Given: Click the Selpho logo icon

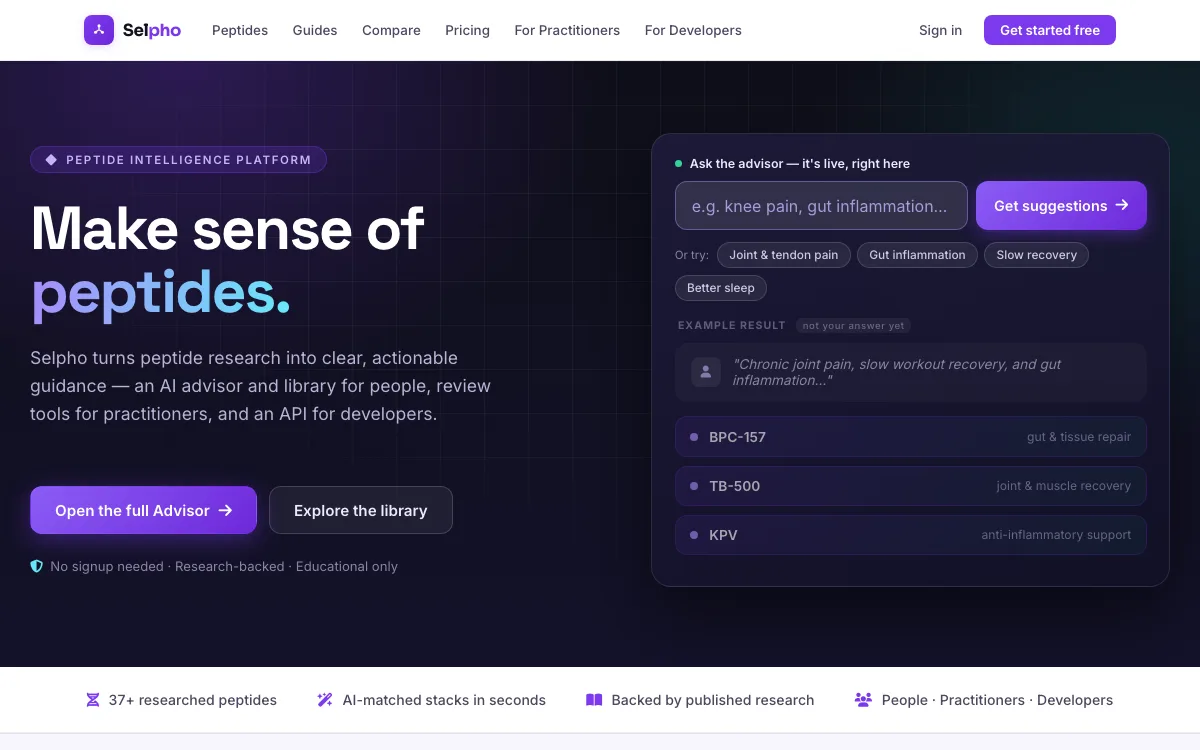Looking at the screenshot, I should pos(99,30).
